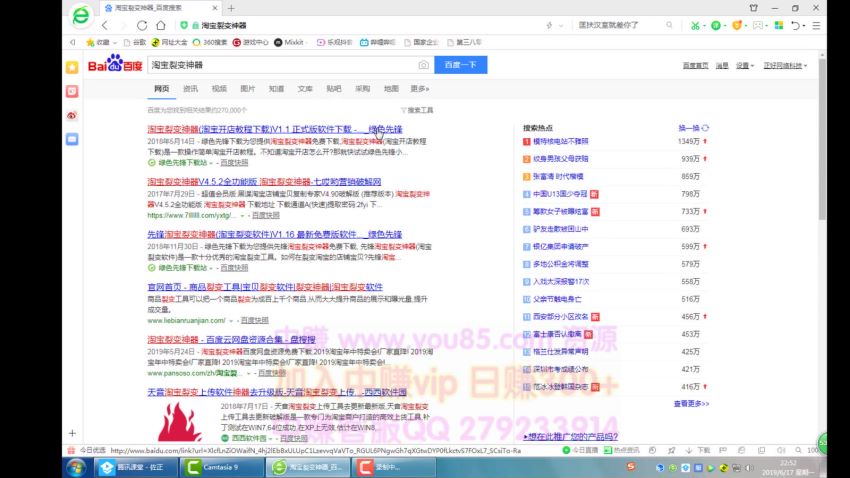Open result 淘宝裂变神器V4.5.2全功能版
Viewport: 850px width, 478px height.
pos(264,182)
